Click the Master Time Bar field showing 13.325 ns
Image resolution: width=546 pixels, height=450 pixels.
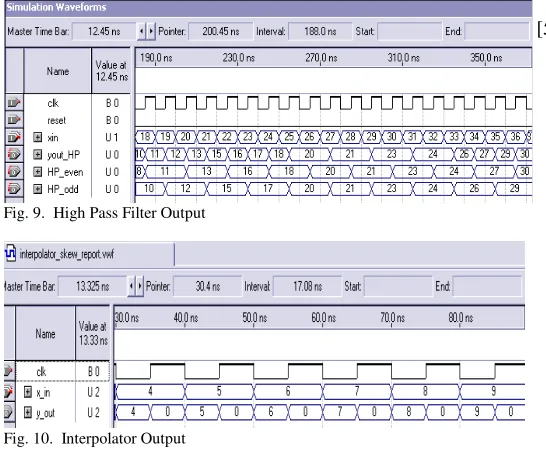[x=93, y=286]
